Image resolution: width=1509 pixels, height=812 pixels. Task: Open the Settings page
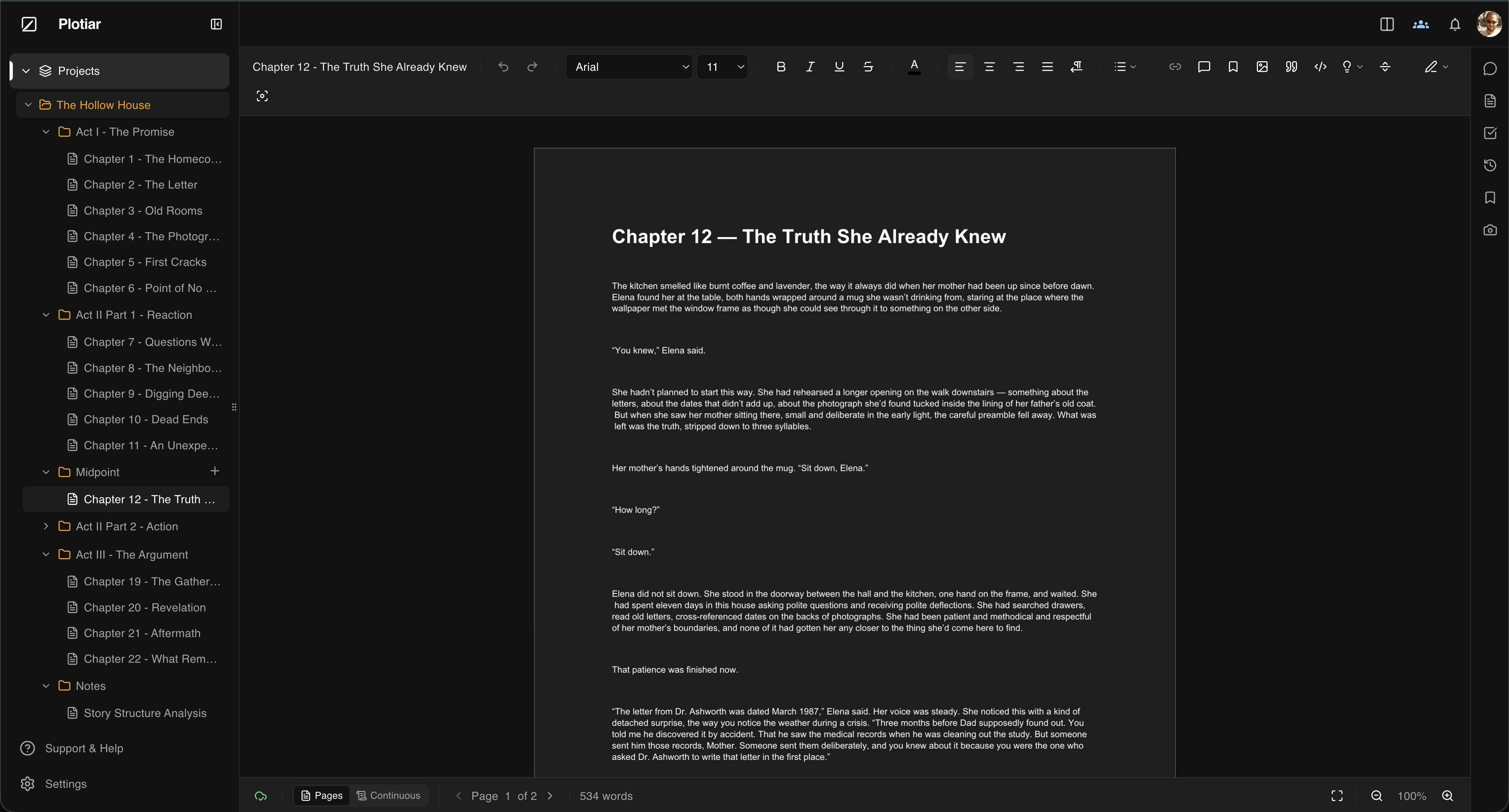coord(66,783)
